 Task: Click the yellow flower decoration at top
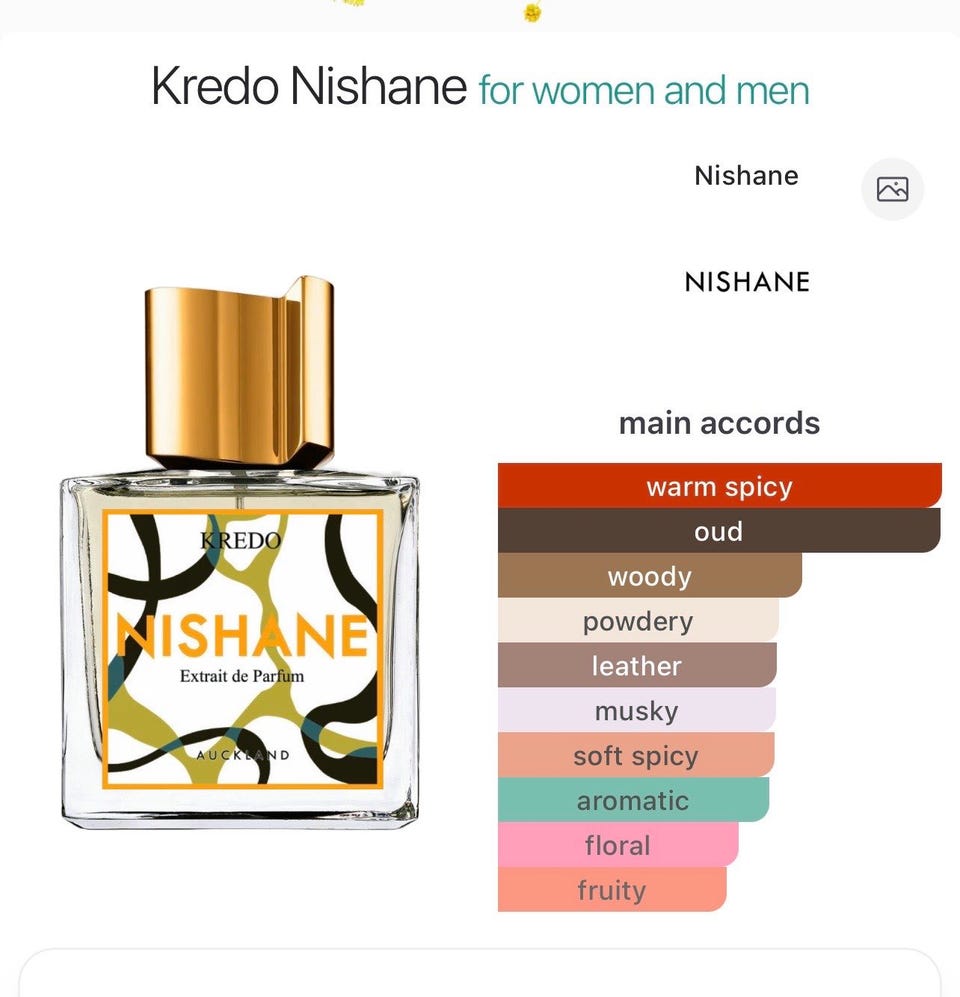[x=533, y=11]
